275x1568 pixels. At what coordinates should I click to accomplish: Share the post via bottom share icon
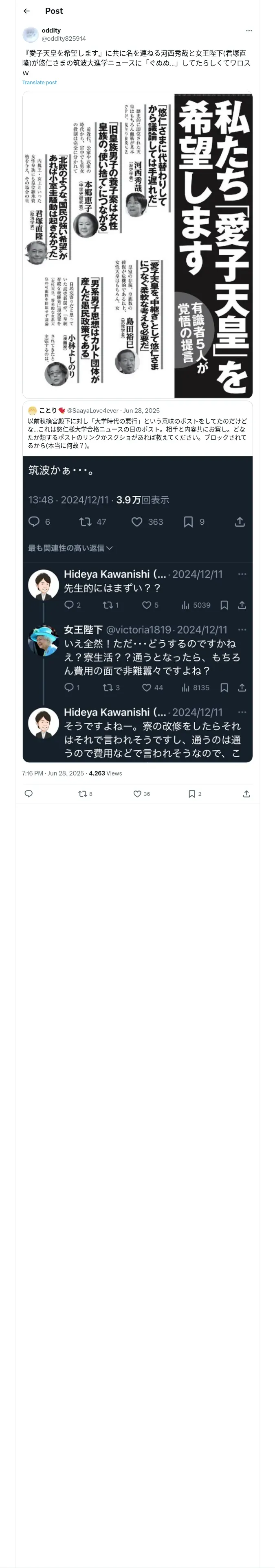246,794
